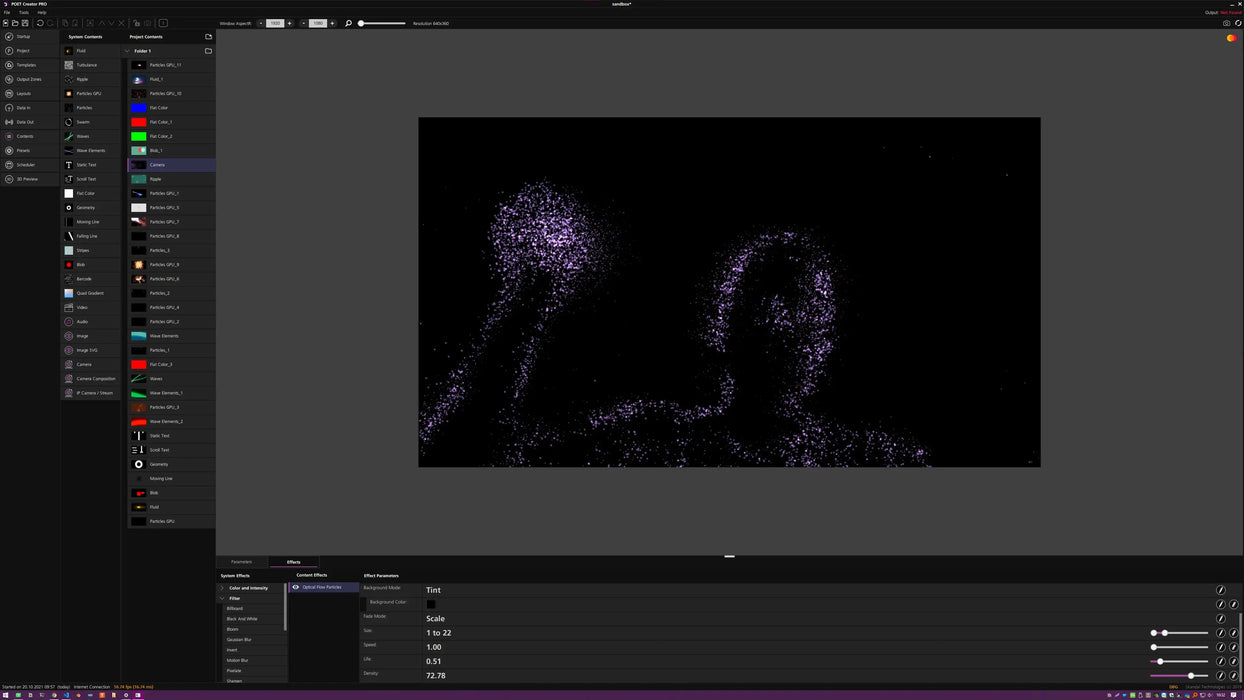The width and height of the screenshot is (1244, 700).
Task: Click the magnifier zoom icon
Action: pos(348,23)
